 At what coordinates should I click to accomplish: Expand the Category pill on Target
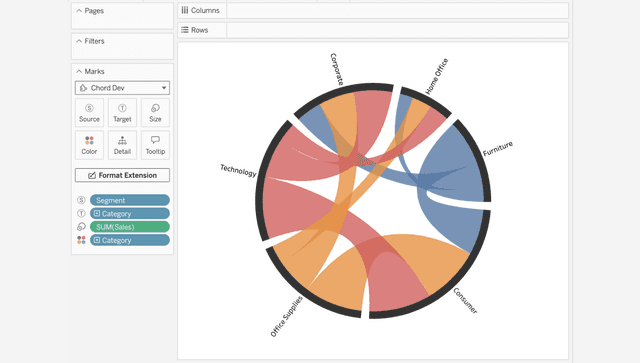click(97, 214)
